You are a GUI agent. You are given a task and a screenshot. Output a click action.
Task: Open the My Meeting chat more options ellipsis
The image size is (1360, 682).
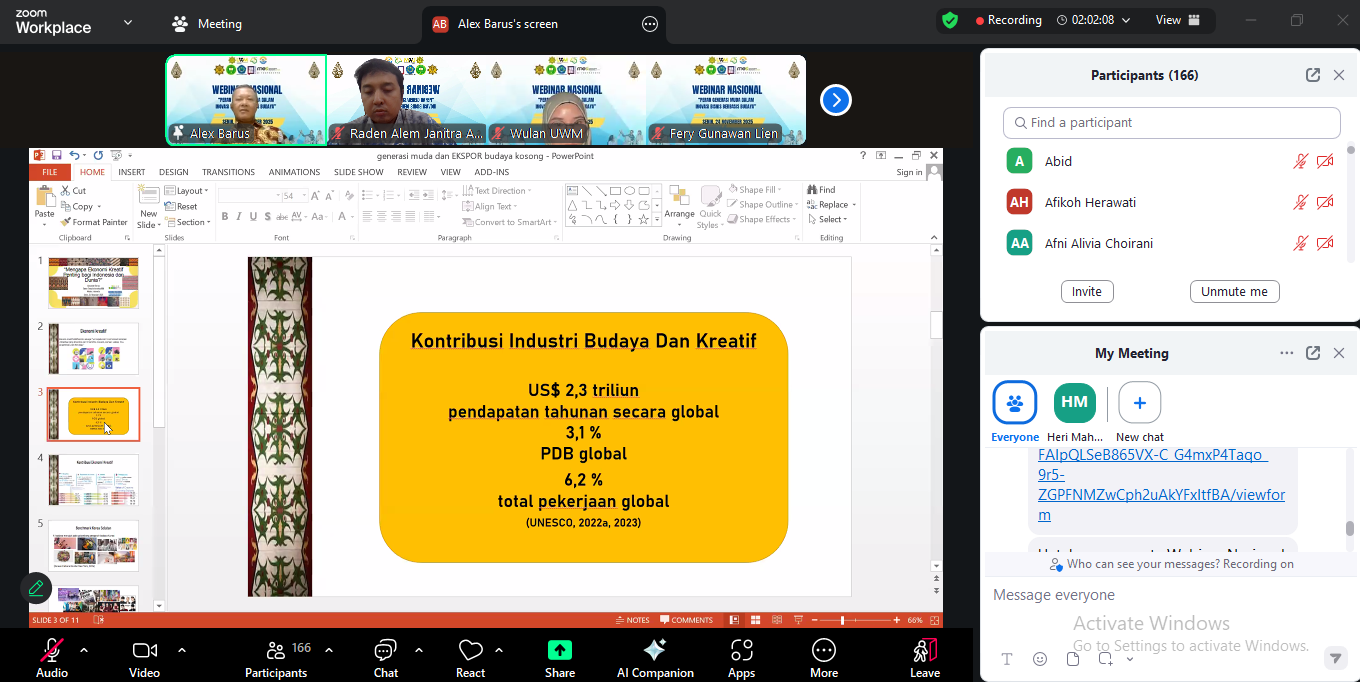(1287, 353)
